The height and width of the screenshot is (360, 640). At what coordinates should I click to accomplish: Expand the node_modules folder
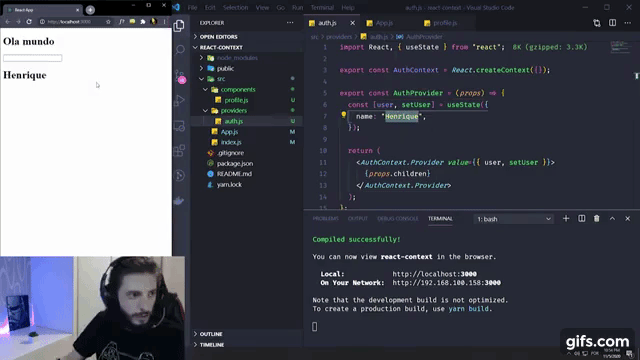[247, 58]
